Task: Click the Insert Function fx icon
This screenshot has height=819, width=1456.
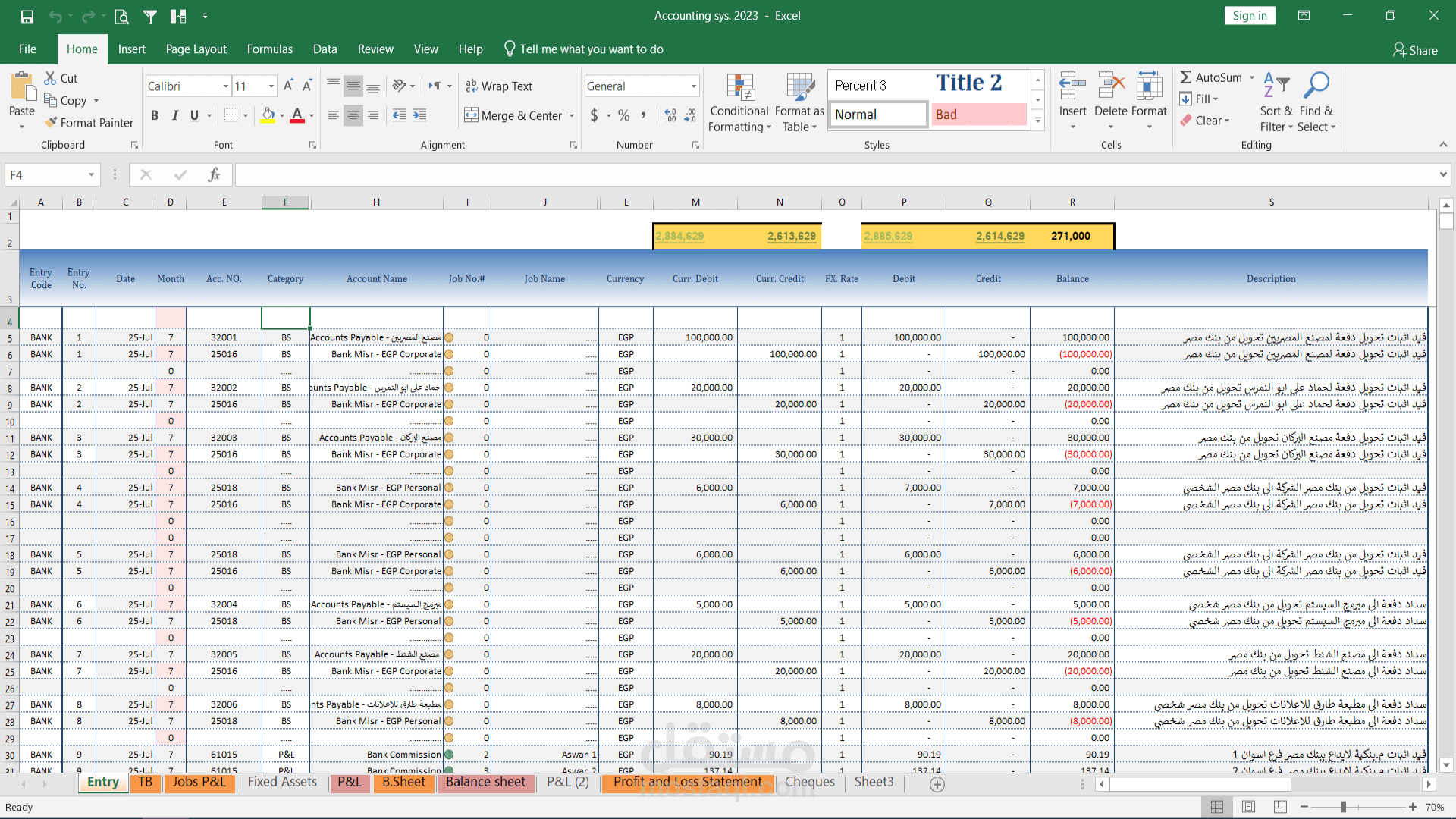Action: (214, 175)
